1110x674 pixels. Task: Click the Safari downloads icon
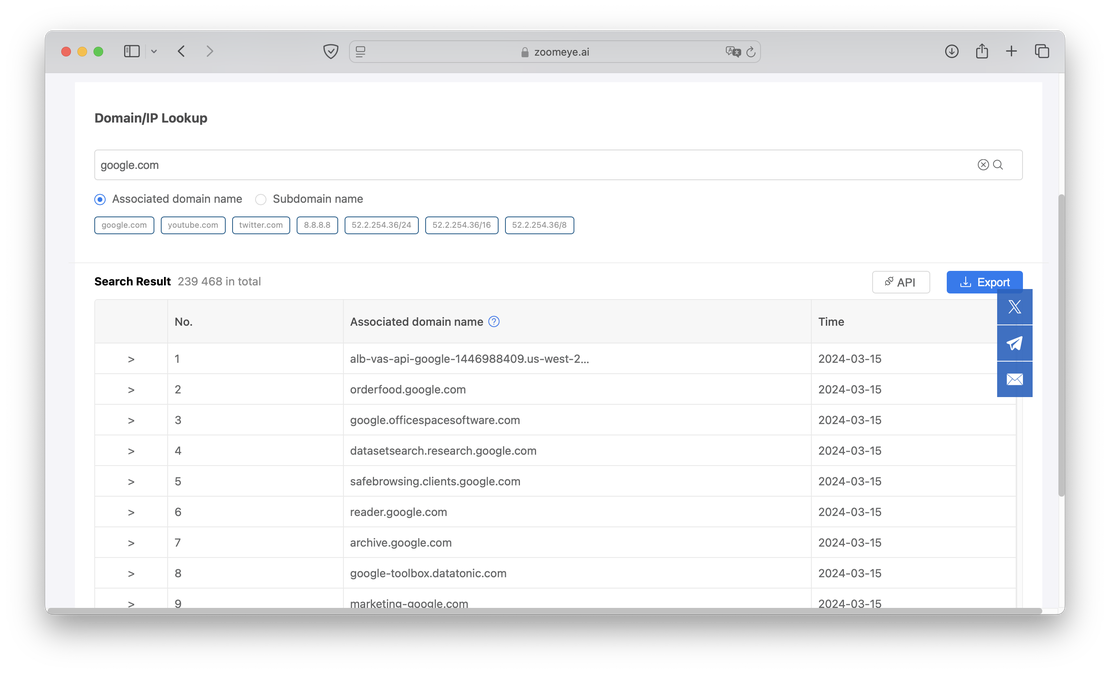point(951,50)
